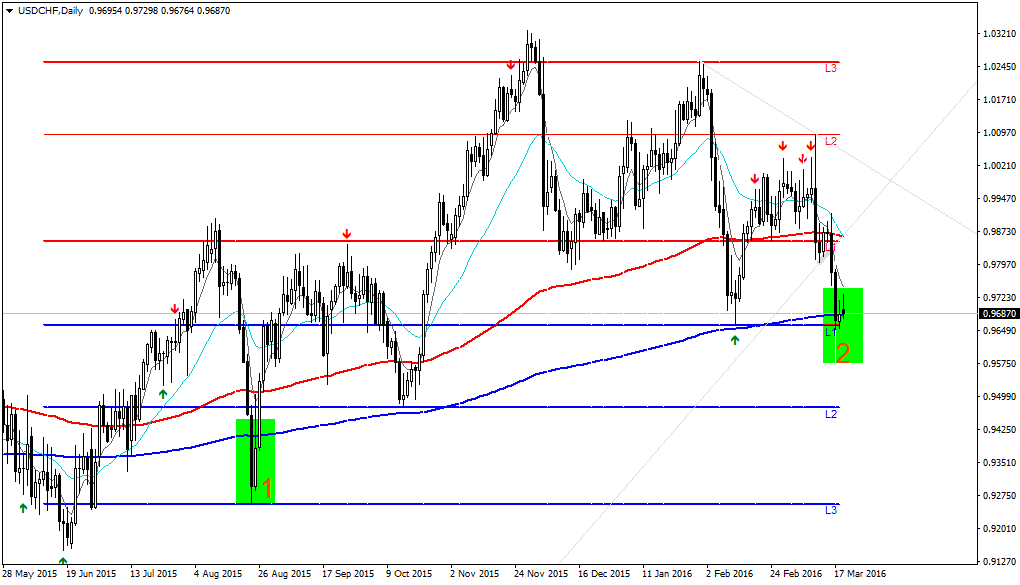
Task: Click the 24 Nov 2015 date label
Action: pos(541,574)
